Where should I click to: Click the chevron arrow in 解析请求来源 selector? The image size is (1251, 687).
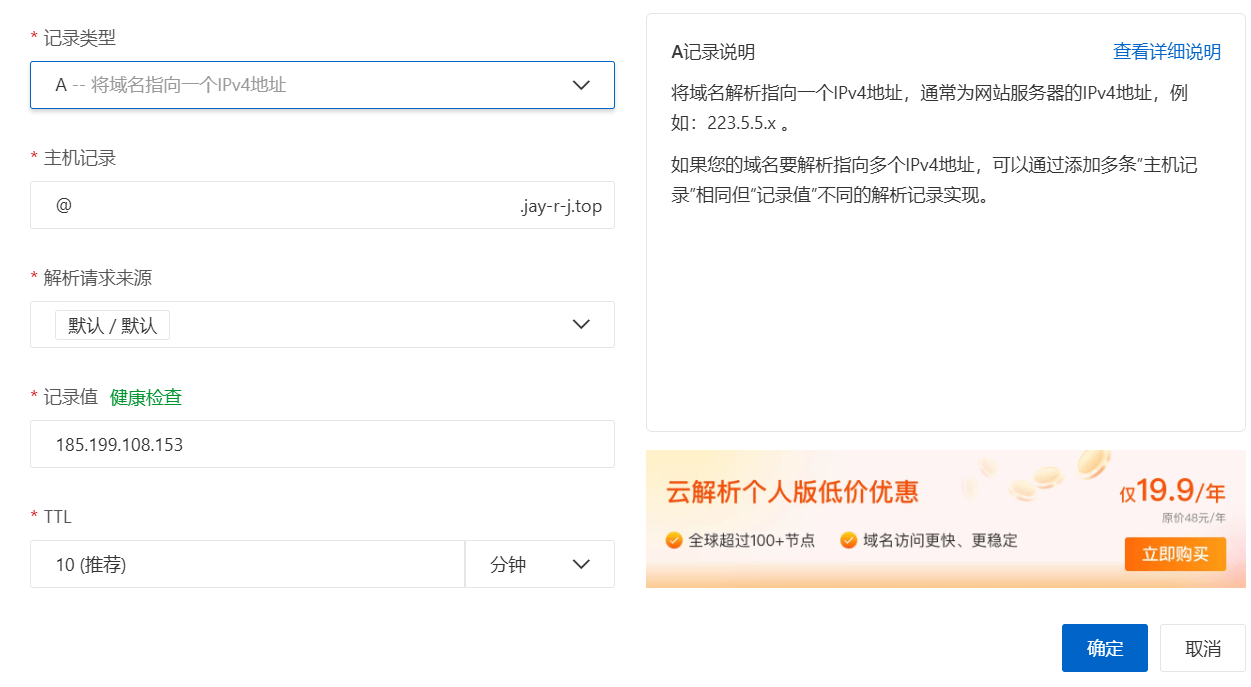coord(581,324)
